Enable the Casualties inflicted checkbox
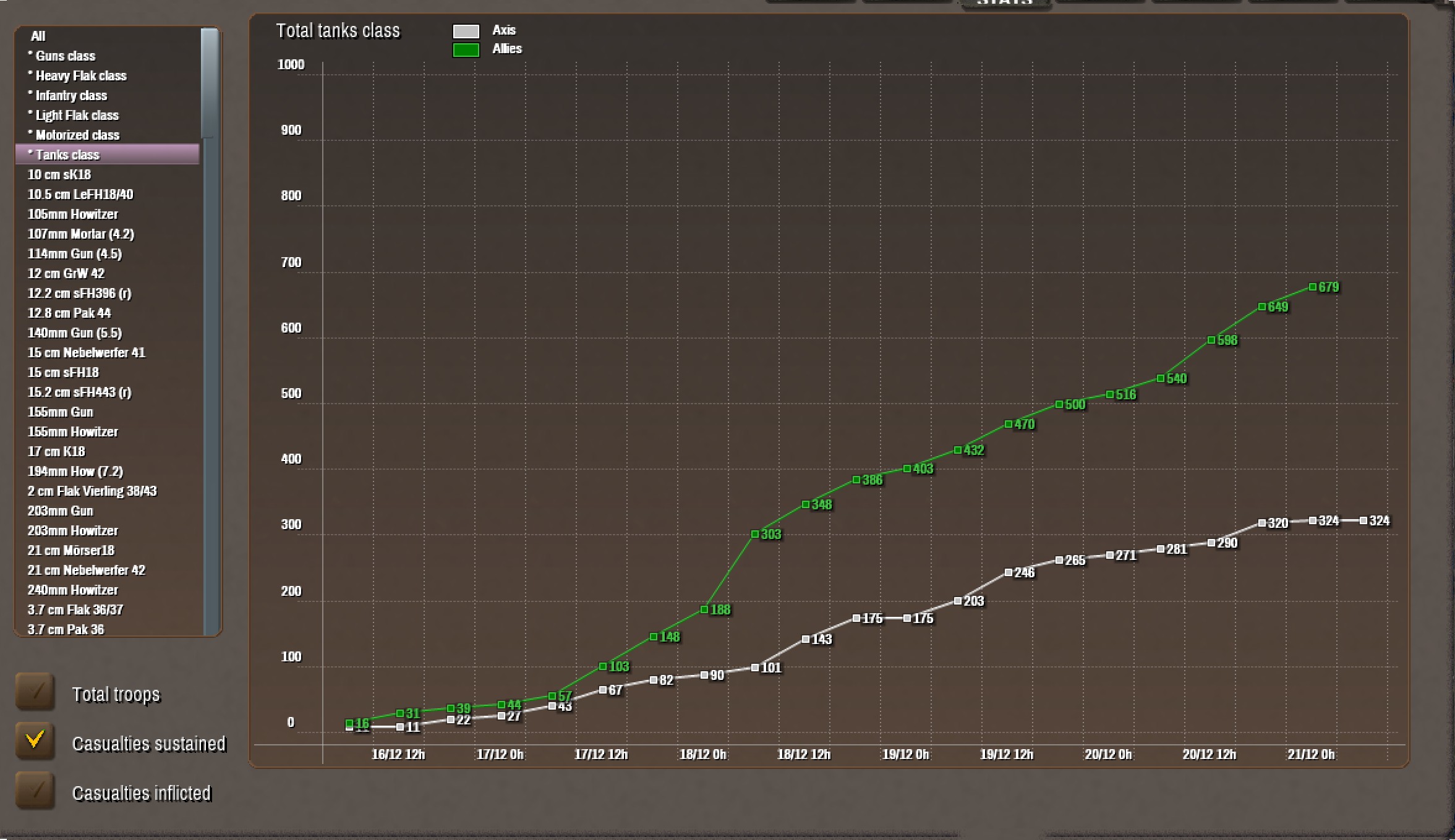 point(35,790)
